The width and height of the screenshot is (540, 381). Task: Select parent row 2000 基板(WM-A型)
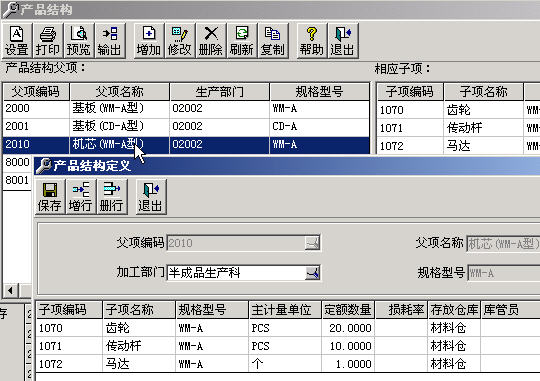[x=186, y=109]
